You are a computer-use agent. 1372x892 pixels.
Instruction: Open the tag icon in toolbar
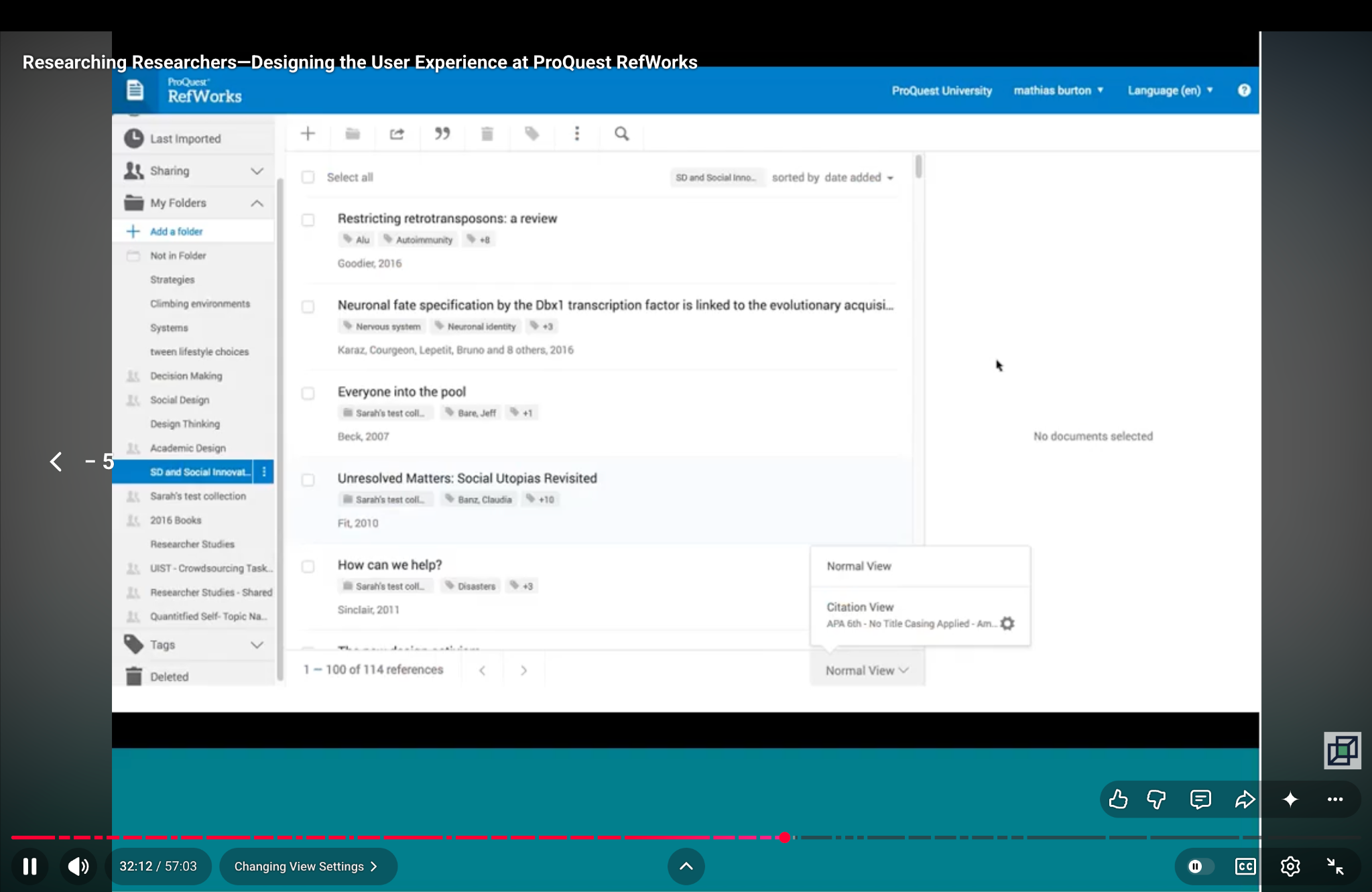click(x=532, y=133)
